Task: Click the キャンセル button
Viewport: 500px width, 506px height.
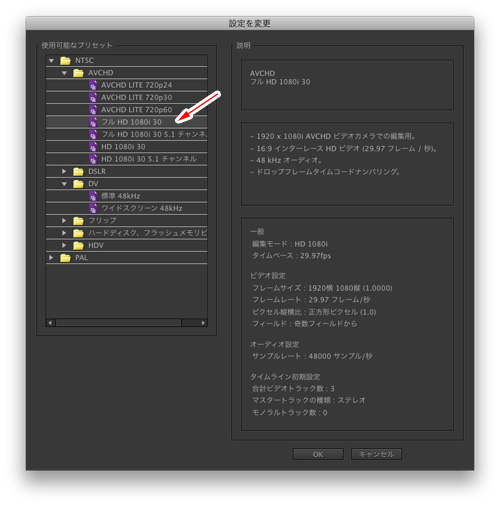Action: tap(376, 454)
